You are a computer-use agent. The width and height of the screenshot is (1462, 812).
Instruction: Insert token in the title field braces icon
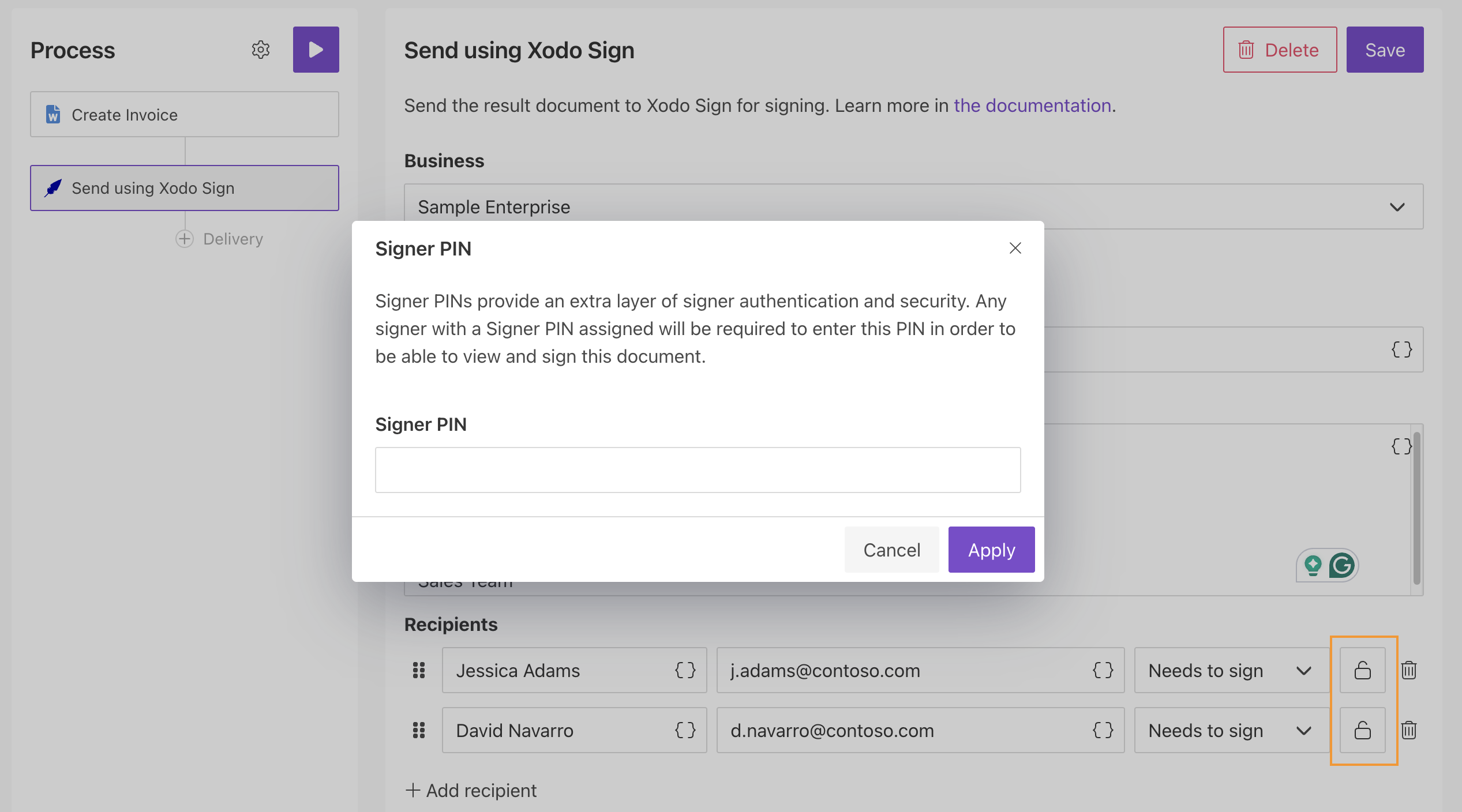(1401, 349)
